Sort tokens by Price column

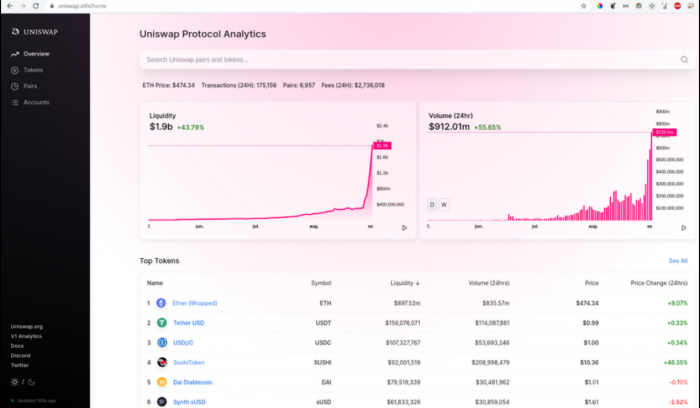point(592,283)
